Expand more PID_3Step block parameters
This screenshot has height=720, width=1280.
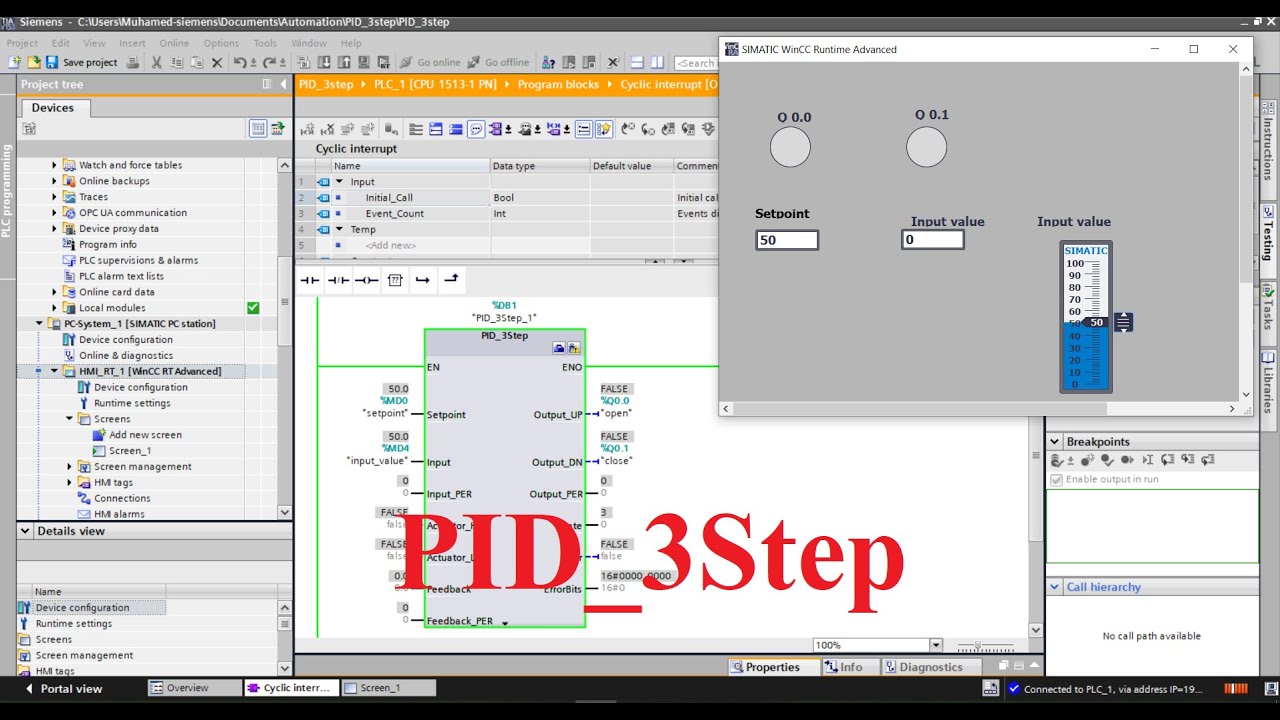tap(505, 623)
